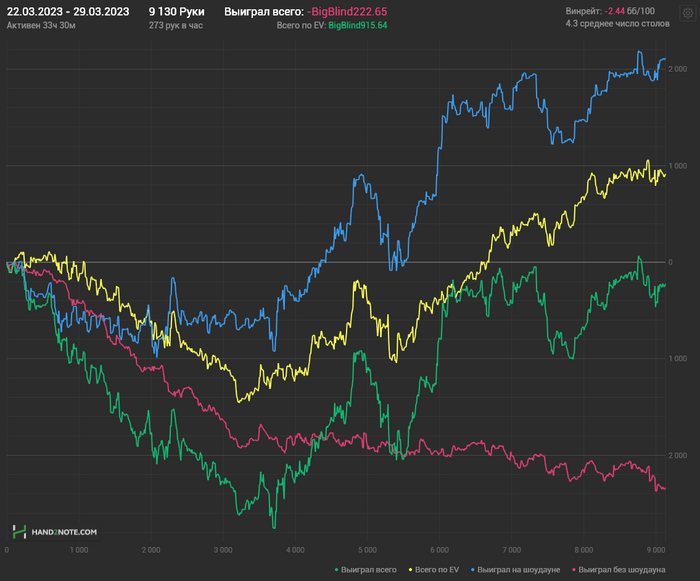This screenshot has height=581, width=700.
Task: Click the x-axis label 5 000
Action: (367, 550)
